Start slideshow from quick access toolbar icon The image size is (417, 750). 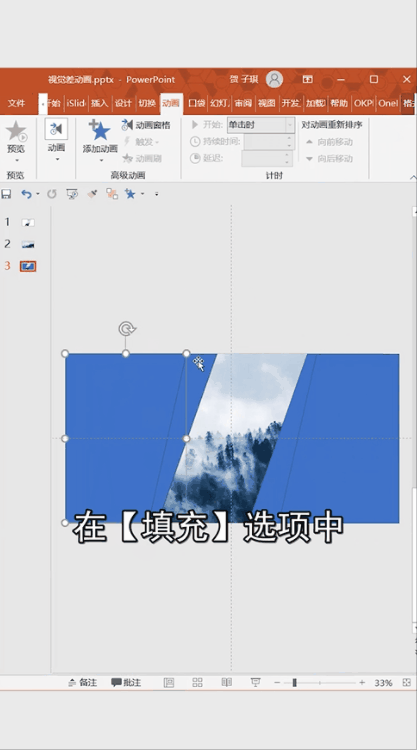pos(72,194)
